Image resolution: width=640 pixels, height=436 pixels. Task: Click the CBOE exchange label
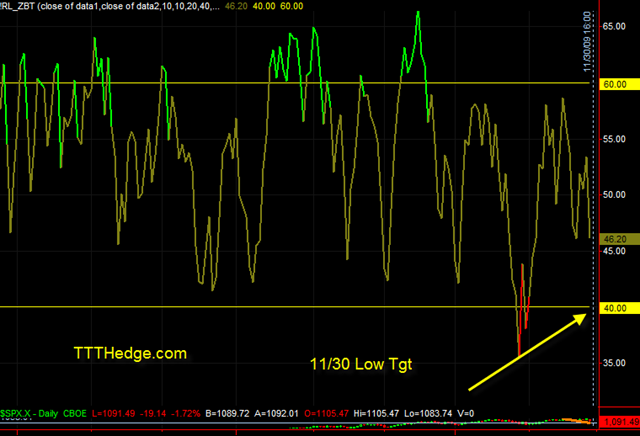[75, 414]
